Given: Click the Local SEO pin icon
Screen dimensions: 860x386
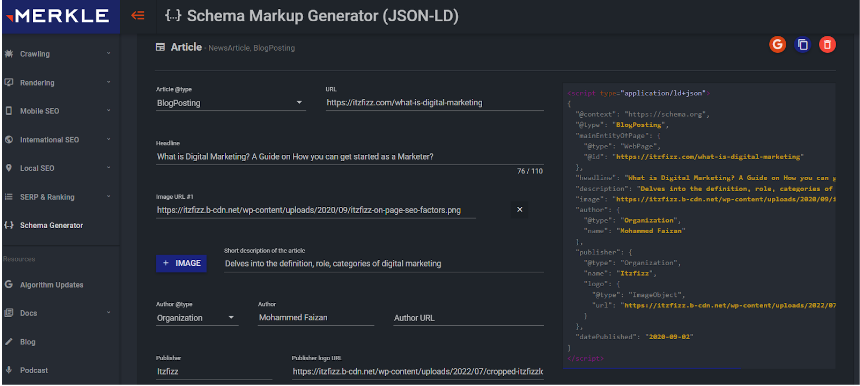Looking at the screenshot, I should [9, 168].
